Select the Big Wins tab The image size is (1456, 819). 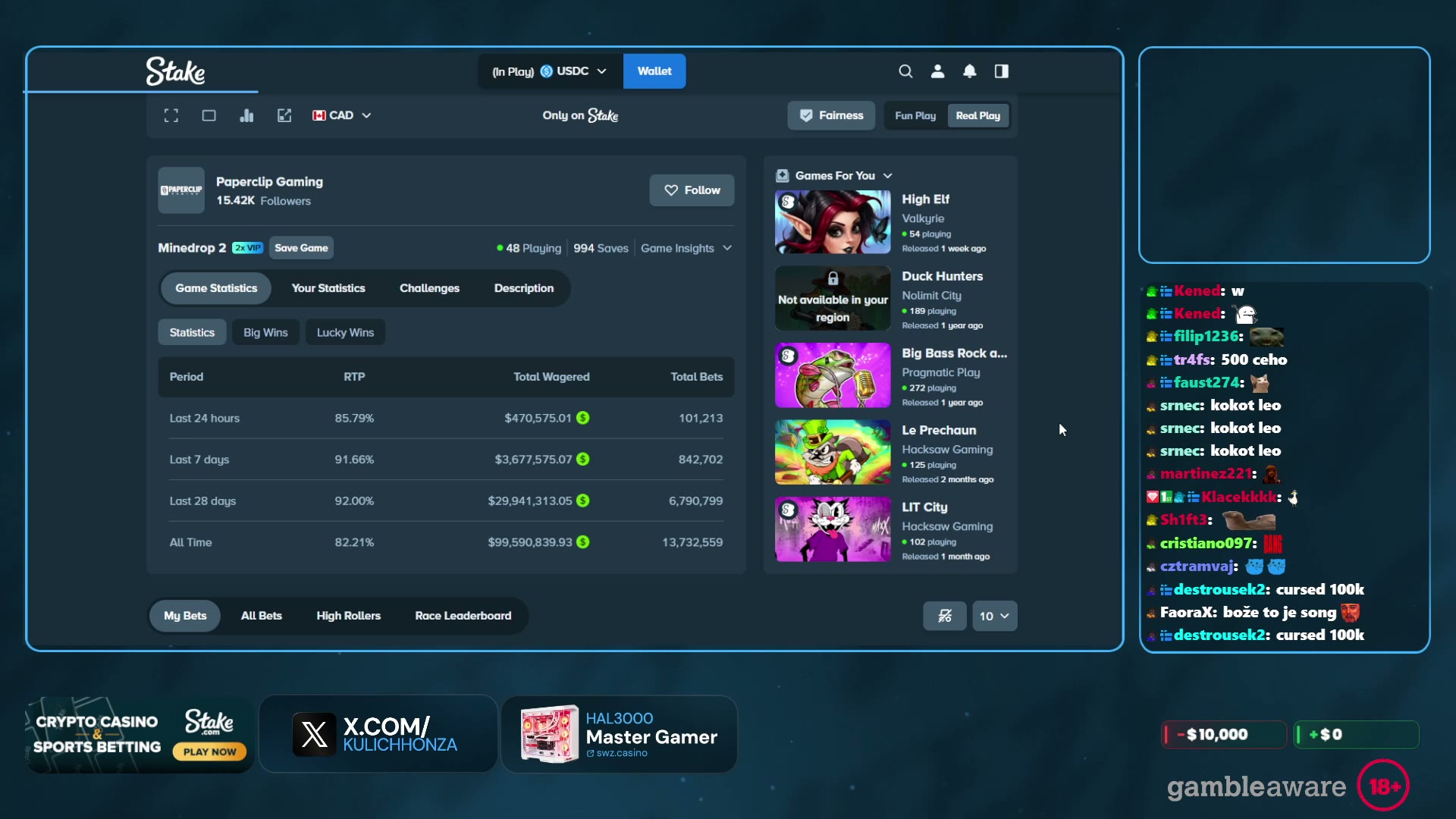pos(265,332)
